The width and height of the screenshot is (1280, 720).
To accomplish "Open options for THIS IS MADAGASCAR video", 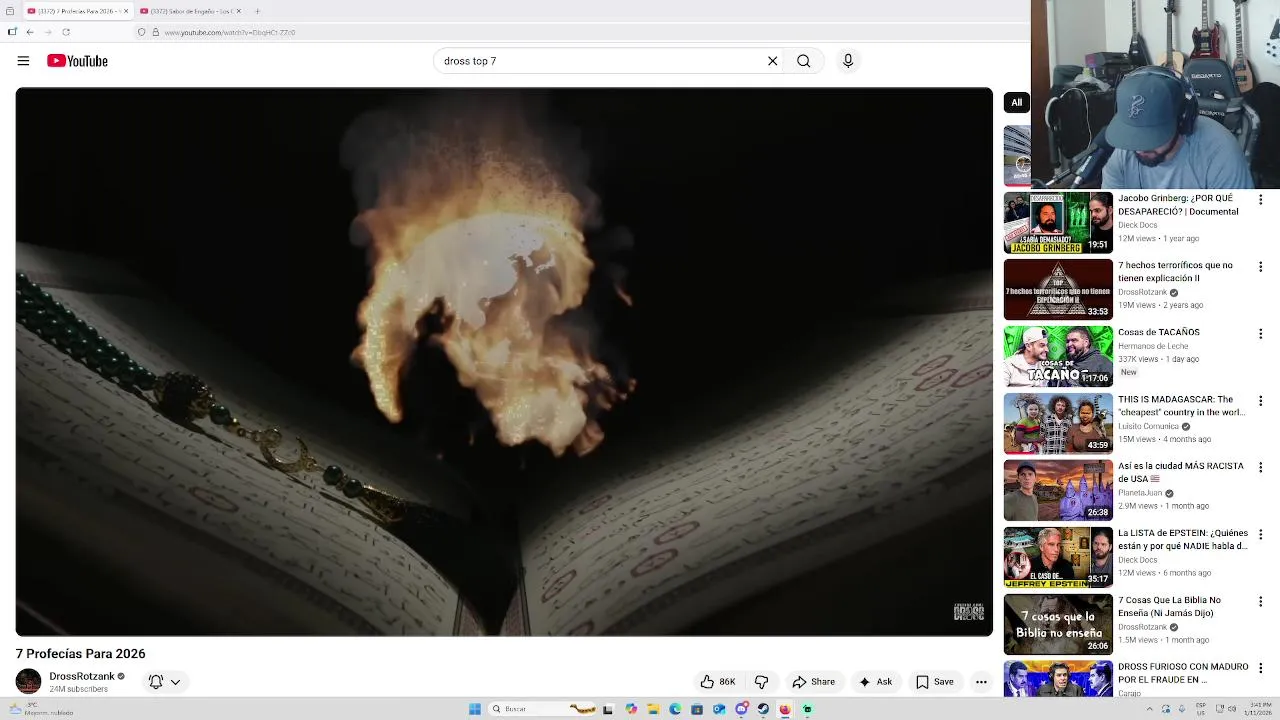I will tap(1260, 401).
